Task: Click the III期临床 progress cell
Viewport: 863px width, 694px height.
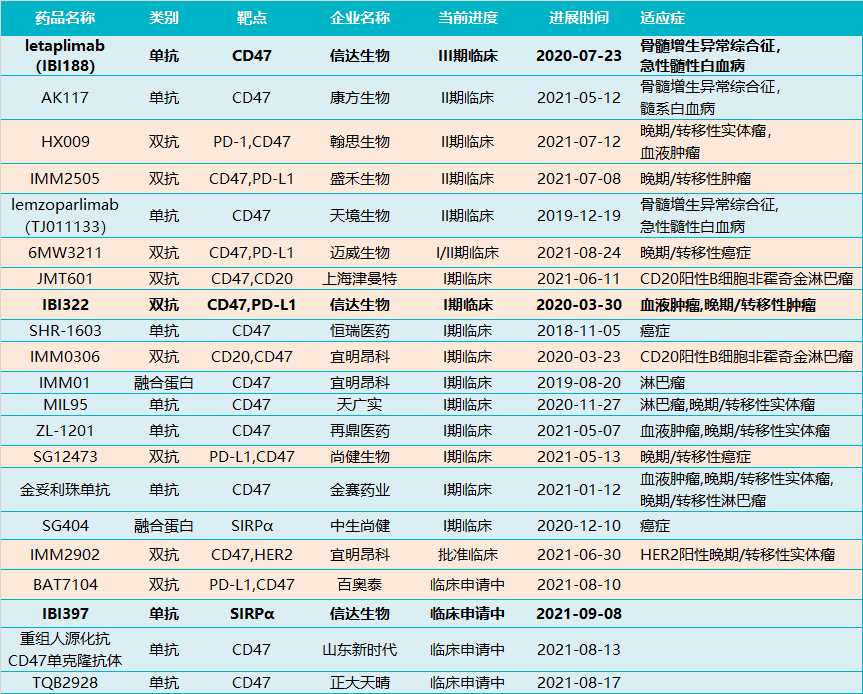Action: (x=467, y=56)
